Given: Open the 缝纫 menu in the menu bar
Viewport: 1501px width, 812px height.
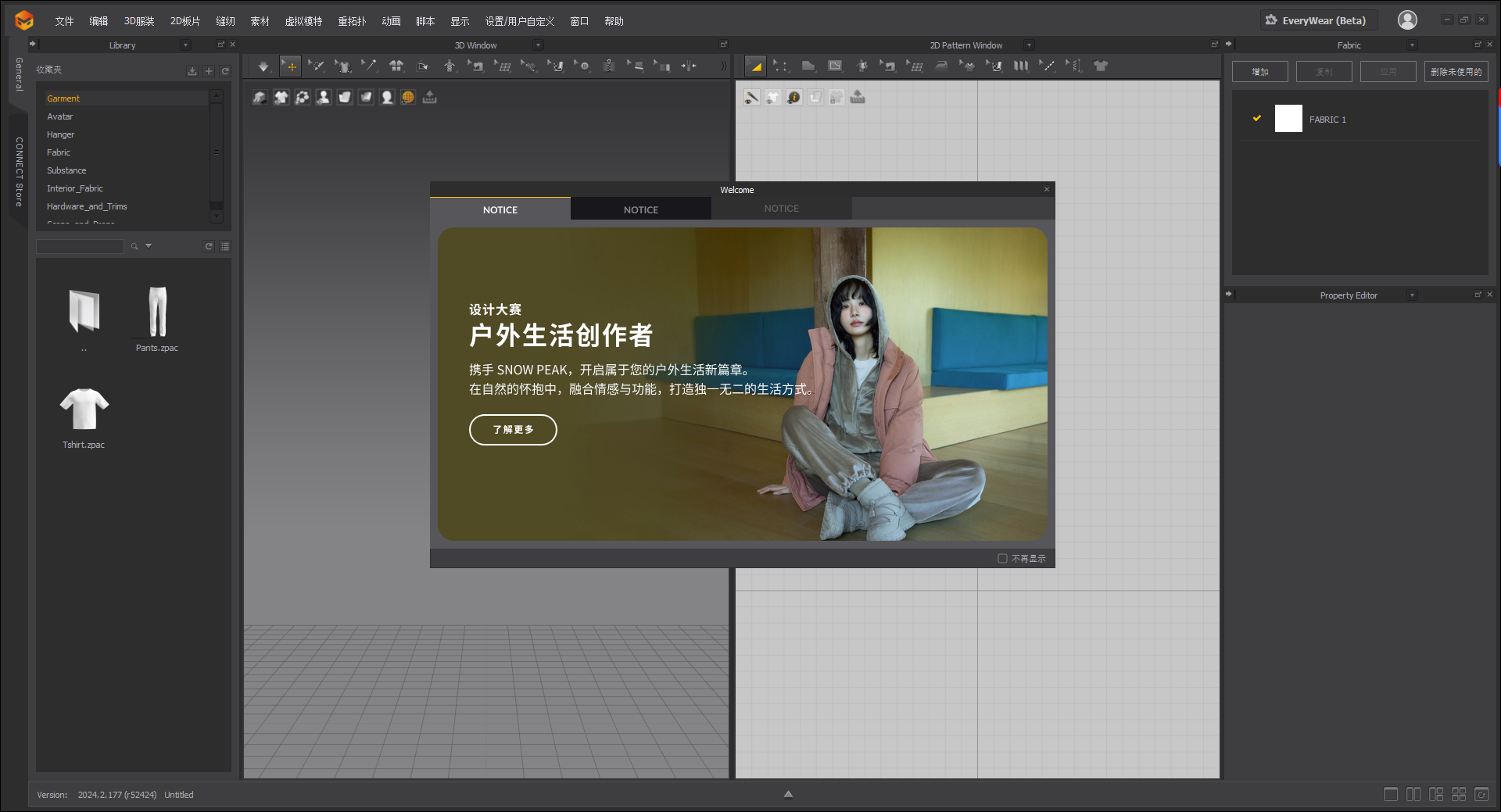Looking at the screenshot, I should click(x=225, y=21).
